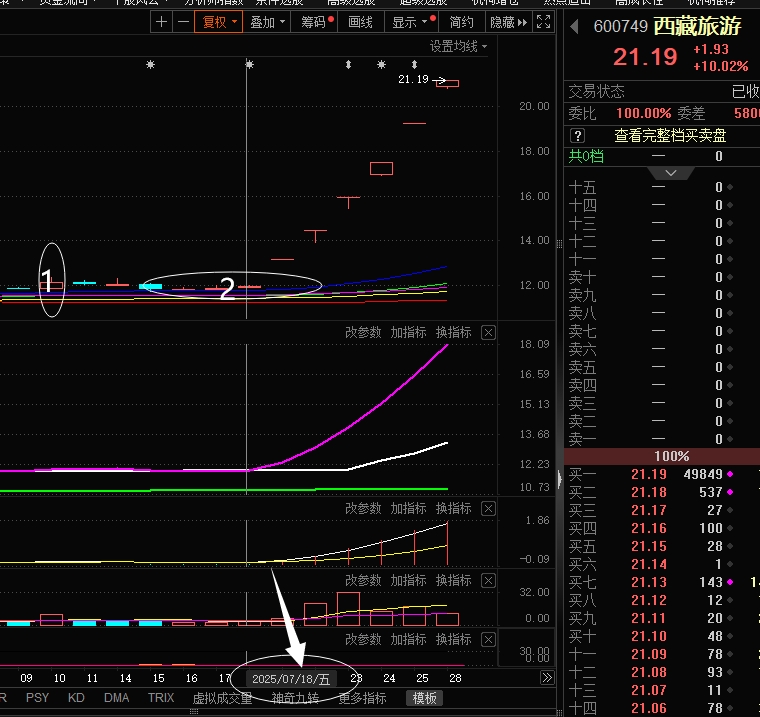The image size is (760, 717).
Task: Click 换指标 in the bottom-most panel
Action: tap(453, 639)
